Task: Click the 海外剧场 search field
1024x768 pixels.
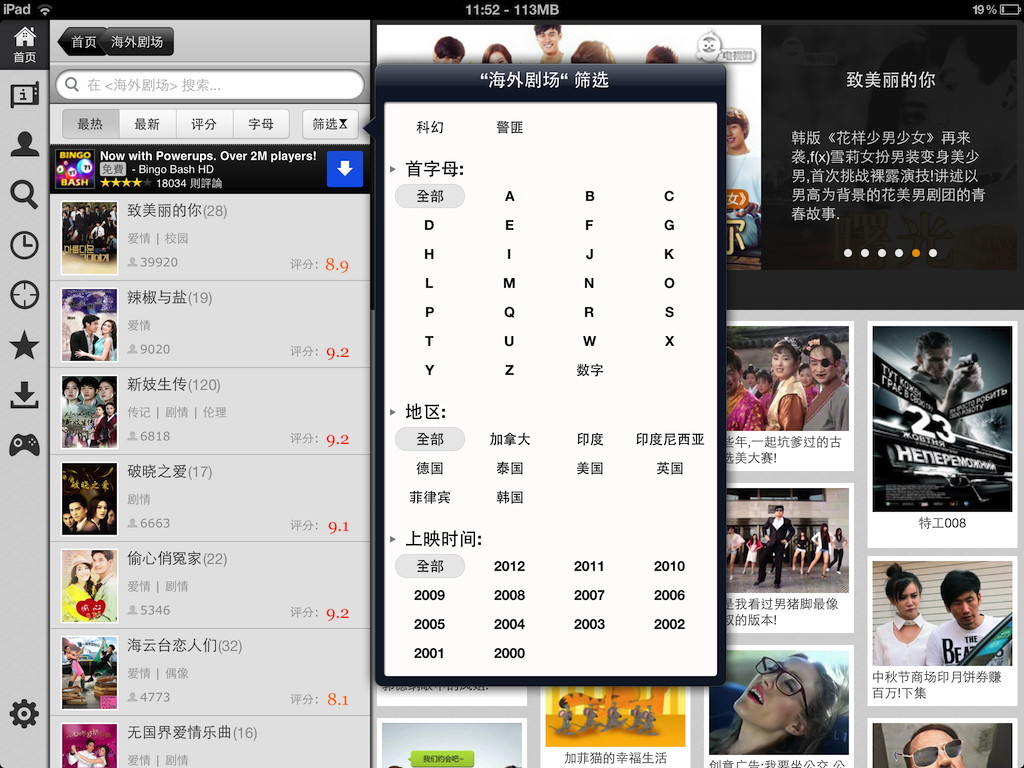Action: (210, 85)
